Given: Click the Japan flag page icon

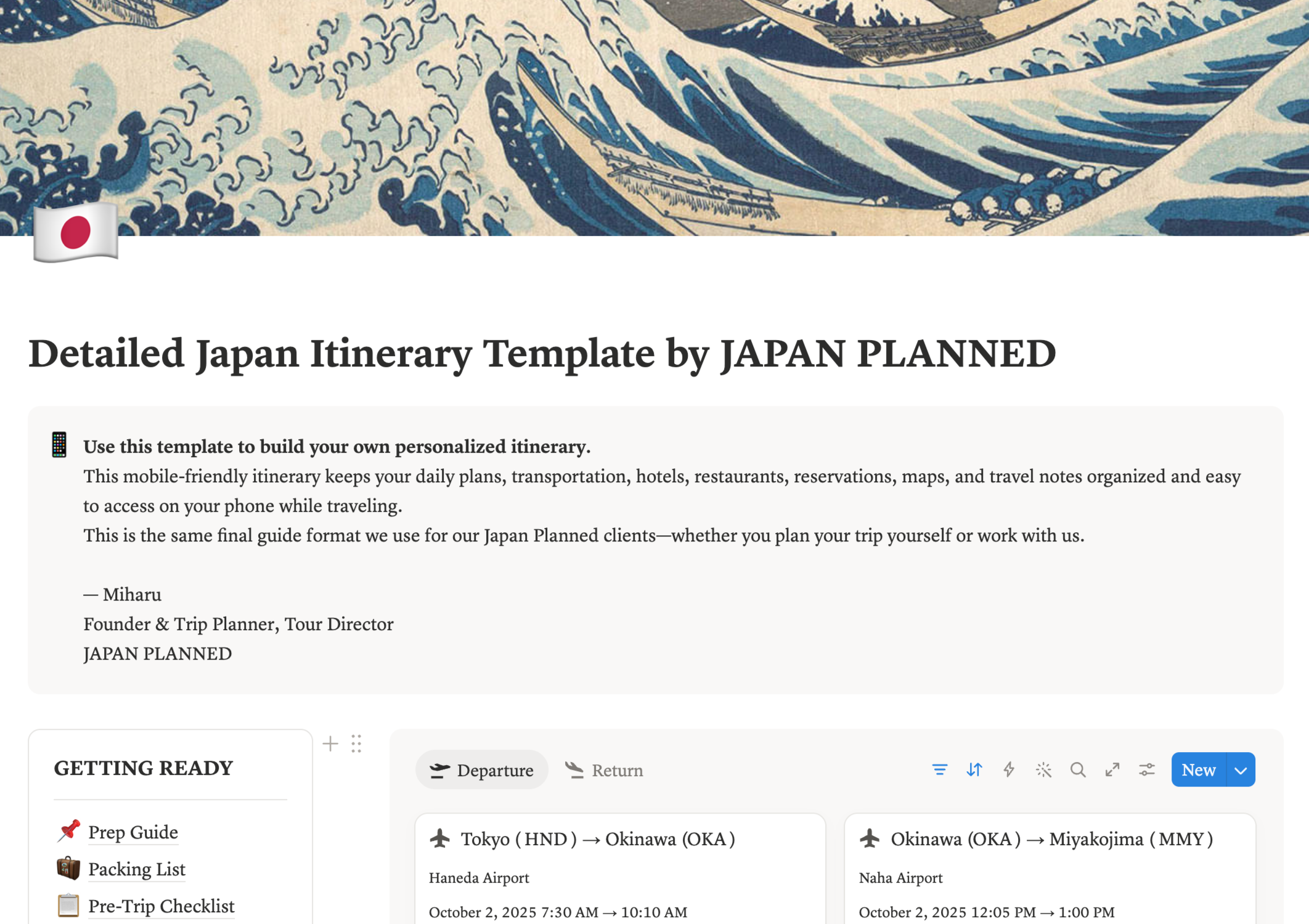Looking at the screenshot, I should [x=75, y=232].
